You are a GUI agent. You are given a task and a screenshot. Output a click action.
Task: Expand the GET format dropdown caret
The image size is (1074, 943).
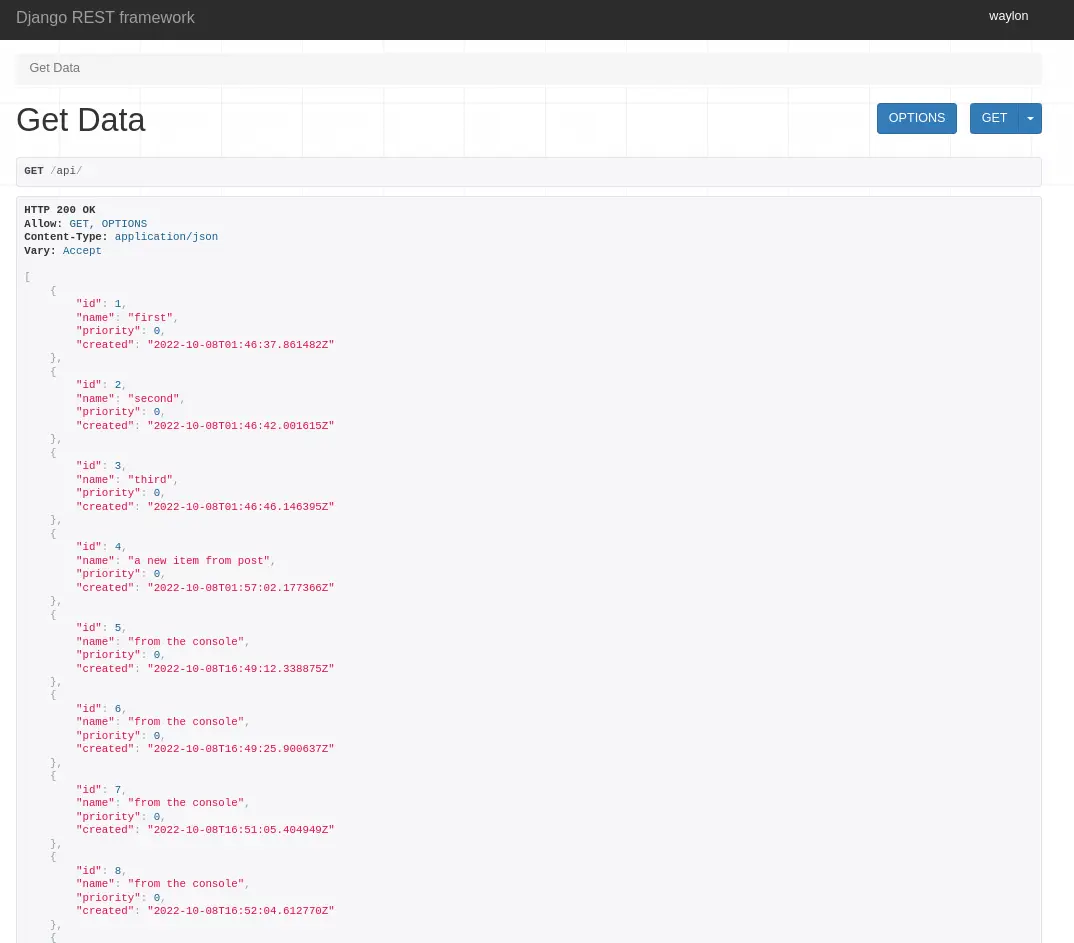tap(1031, 118)
